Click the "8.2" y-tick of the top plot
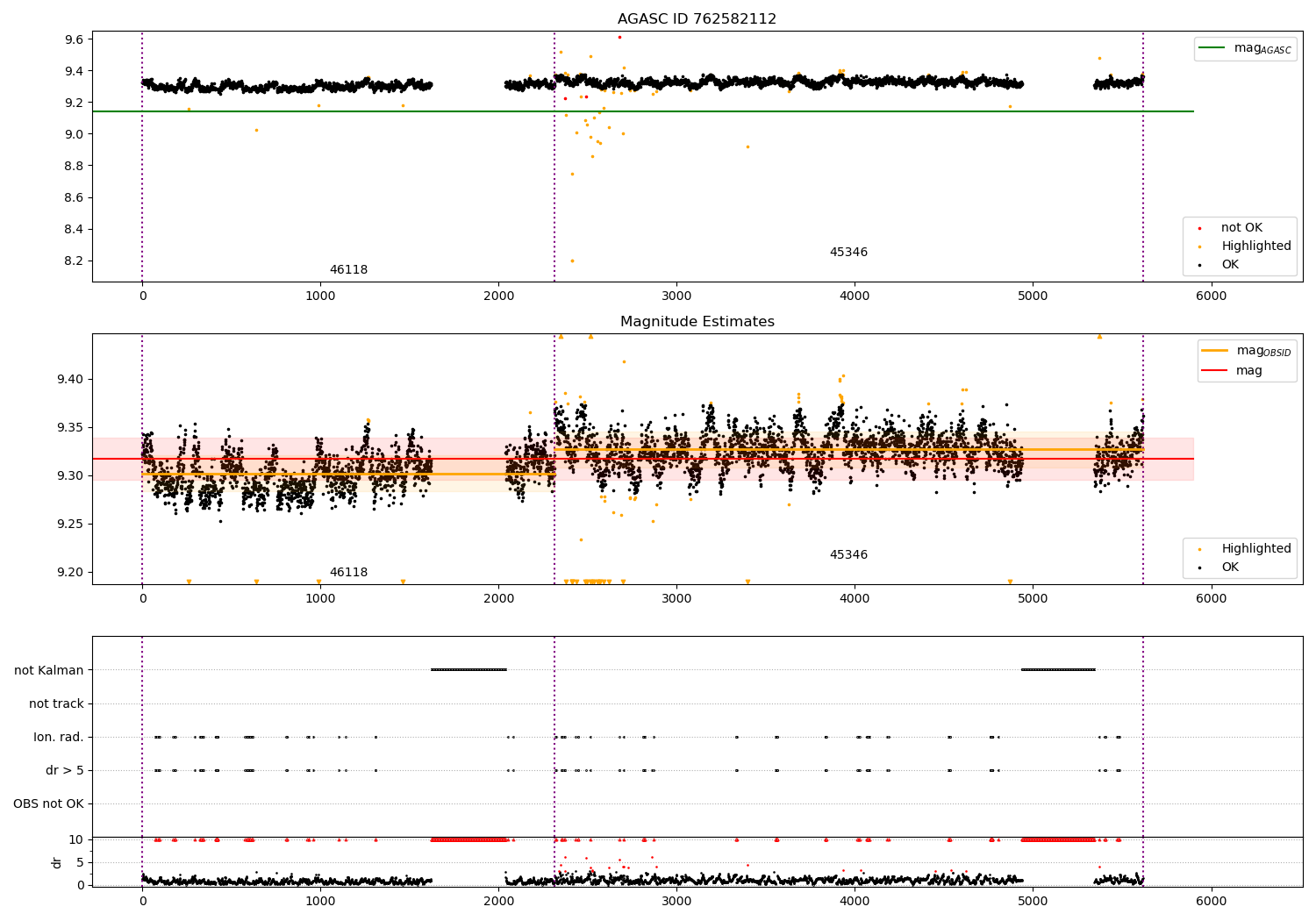Image resolution: width=1316 pixels, height=921 pixels. pos(74,261)
